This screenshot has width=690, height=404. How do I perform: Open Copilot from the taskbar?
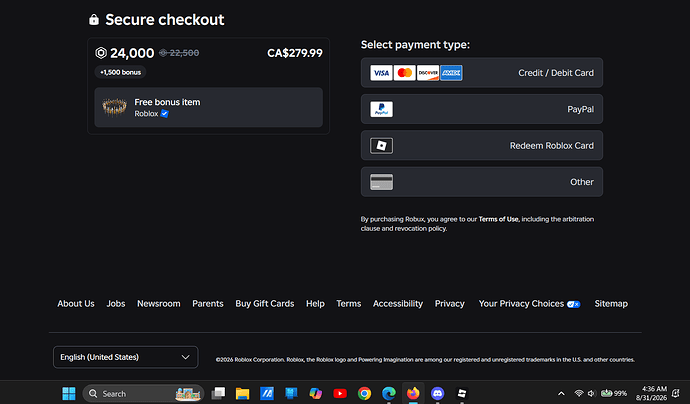pyautogui.click(x=316, y=393)
